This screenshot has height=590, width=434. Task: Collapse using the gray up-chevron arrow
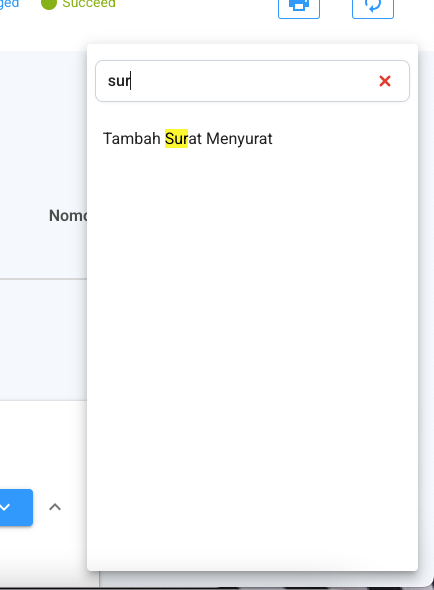[x=55, y=507]
